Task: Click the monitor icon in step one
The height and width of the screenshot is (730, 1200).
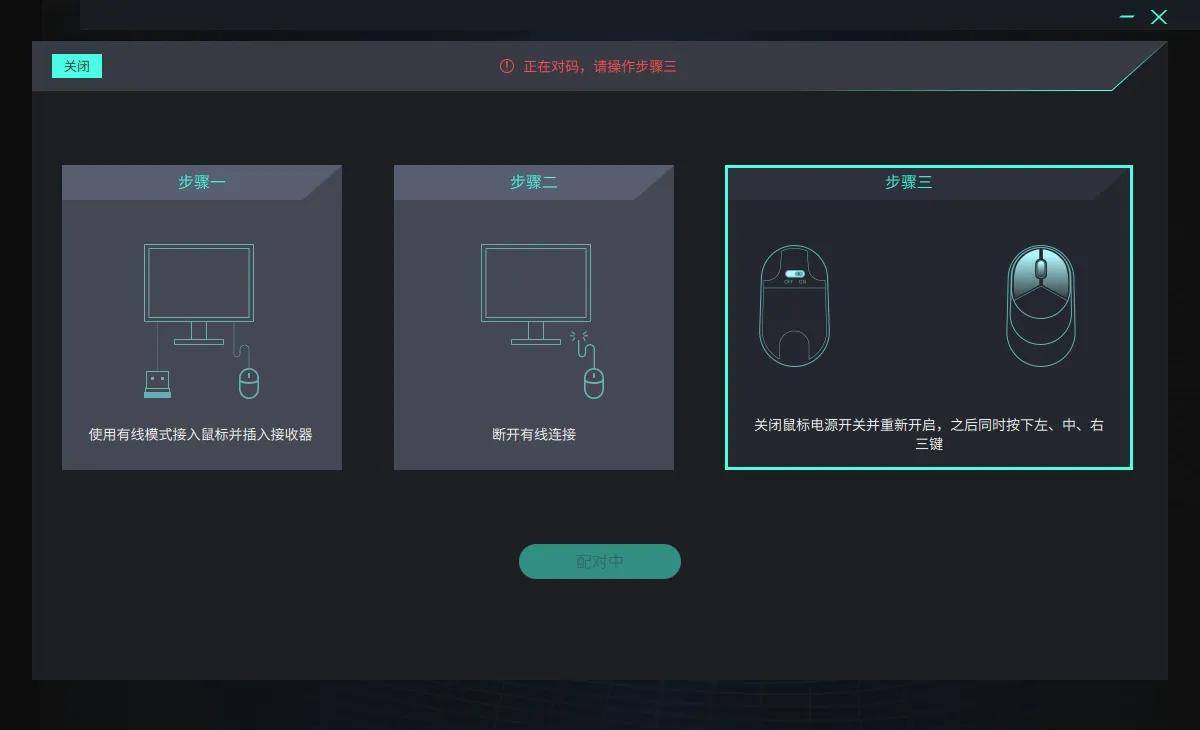Action: 199,294
